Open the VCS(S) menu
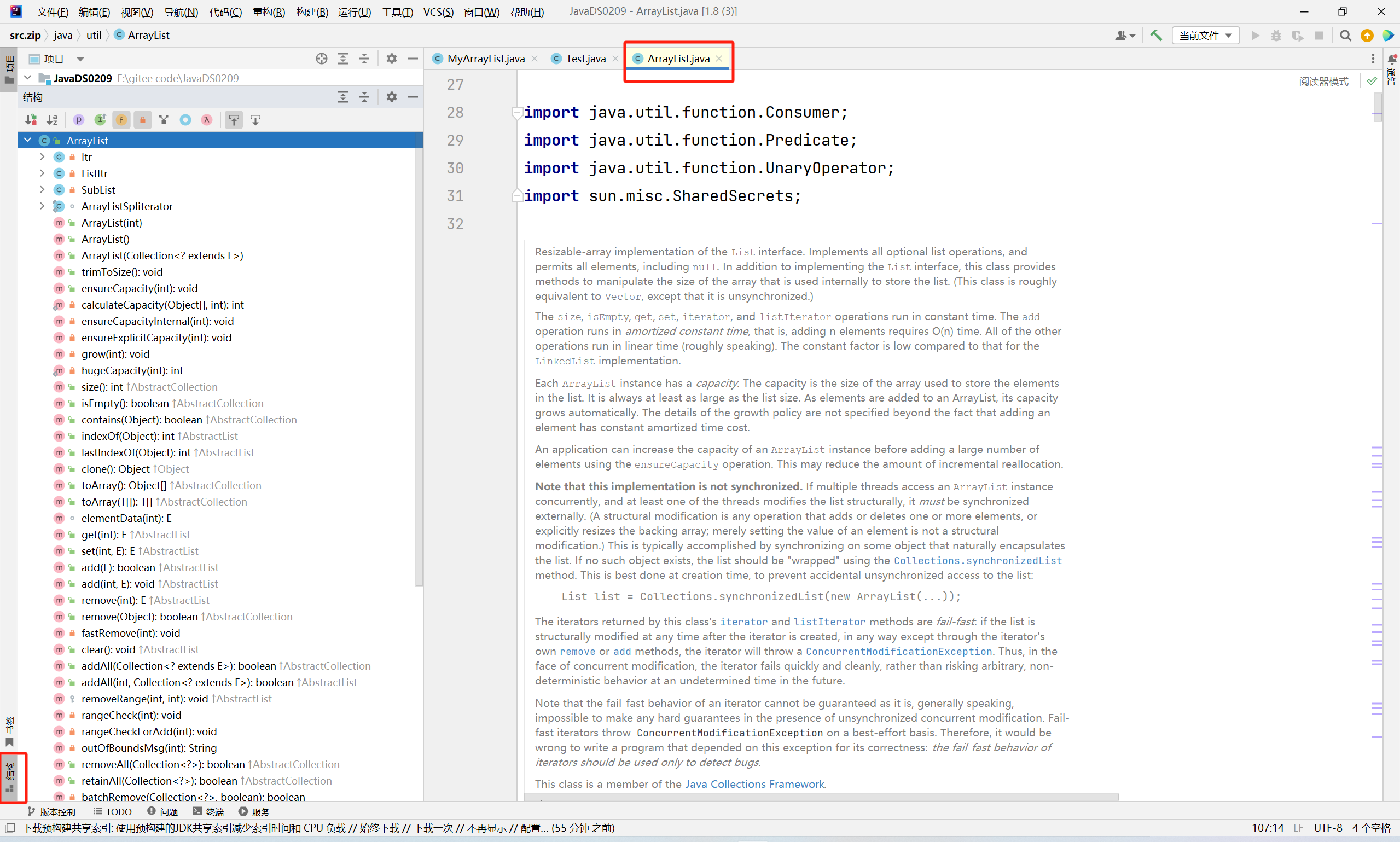Screen dimensions: 1400x842 coord(439,12)
